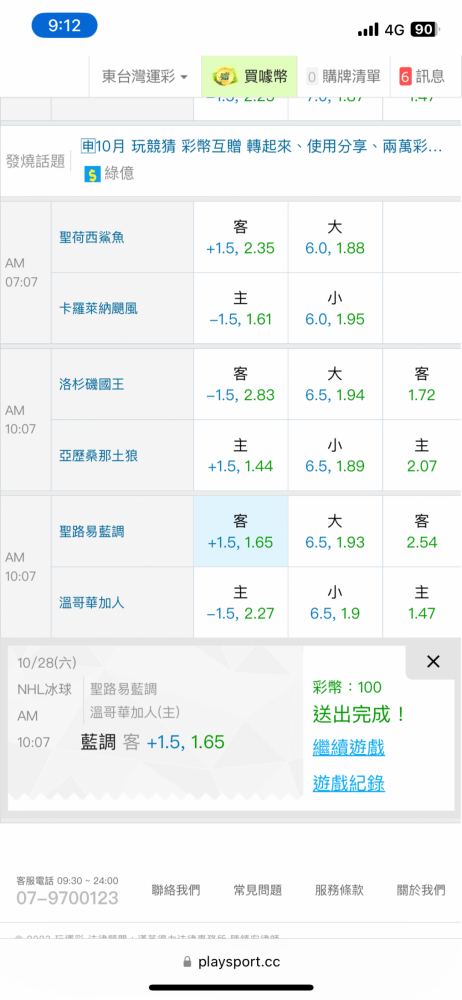Deselect highlighted 客 +1.5, 1.65 bet cell
This screenshot has width=462, height=1000.
(241, 532)
